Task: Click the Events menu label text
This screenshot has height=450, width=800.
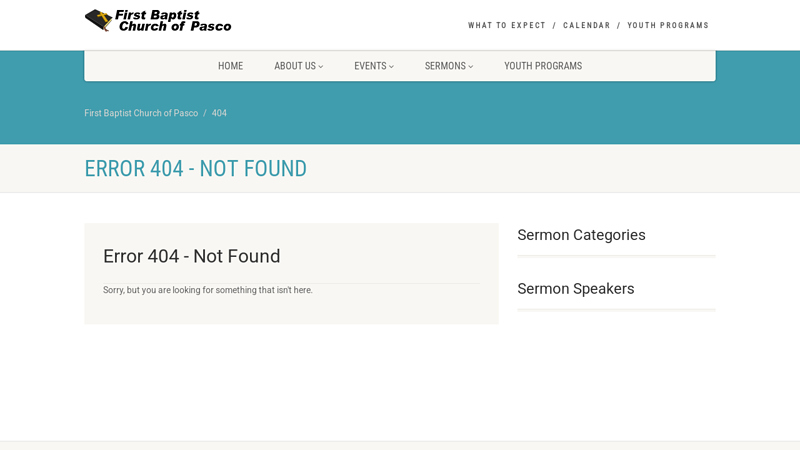Action: 369,66
